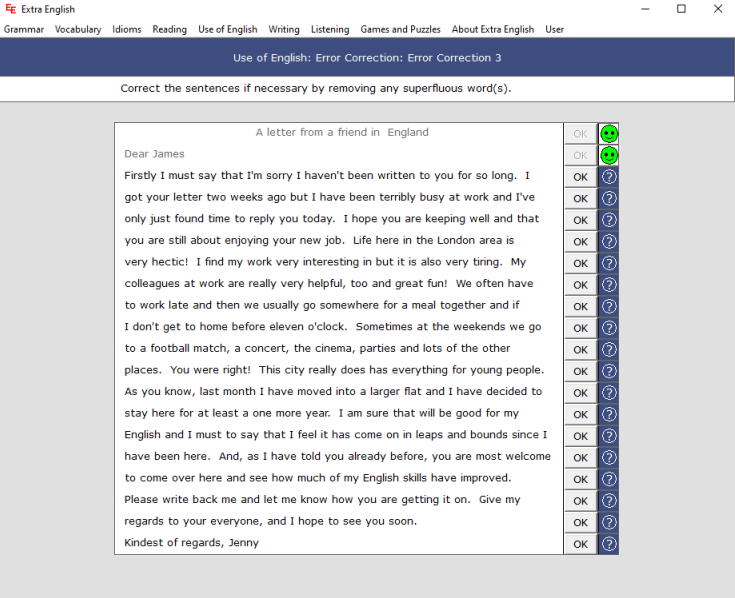Click the help icon beside the 'Firstly I must say' line

pyautogui.click(x=608, y=176)
